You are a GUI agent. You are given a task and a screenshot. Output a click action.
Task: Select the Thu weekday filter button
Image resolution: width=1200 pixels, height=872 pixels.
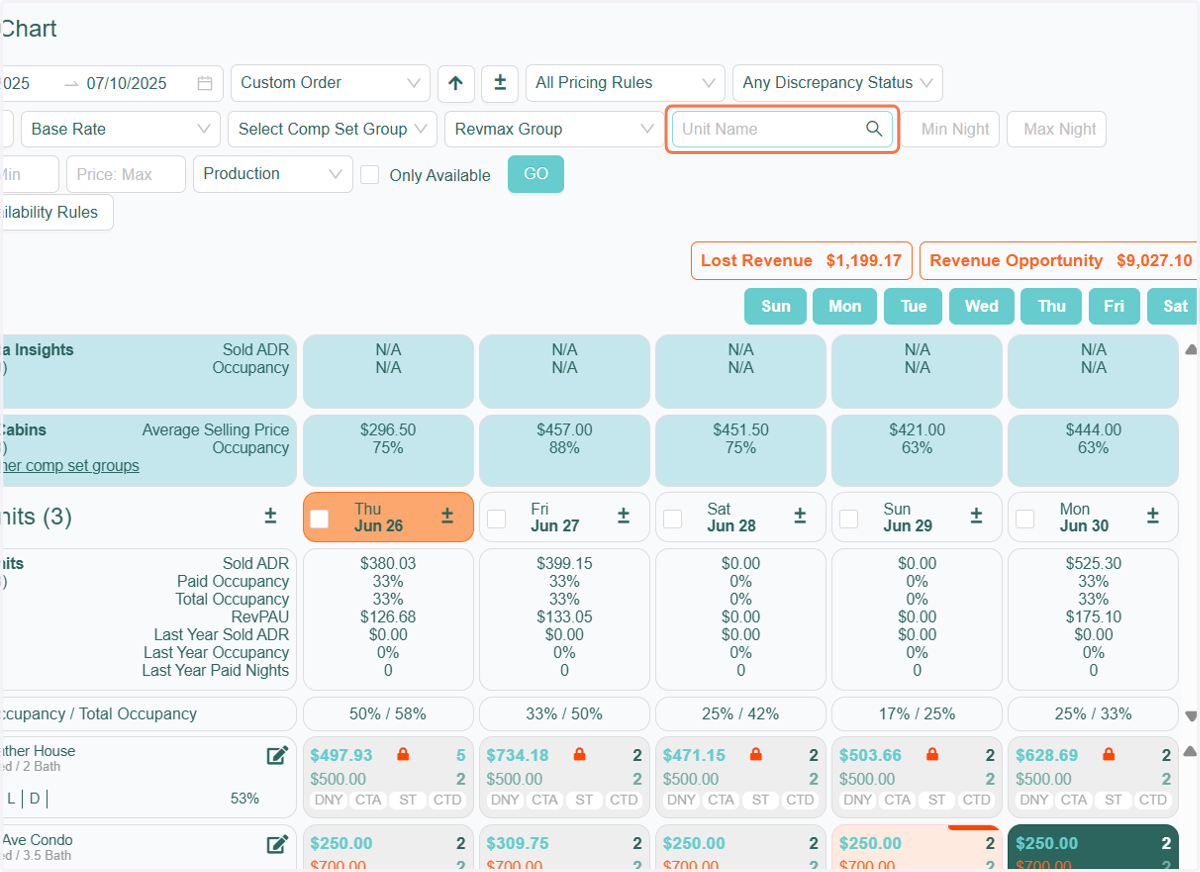(x=1051, y=306)
